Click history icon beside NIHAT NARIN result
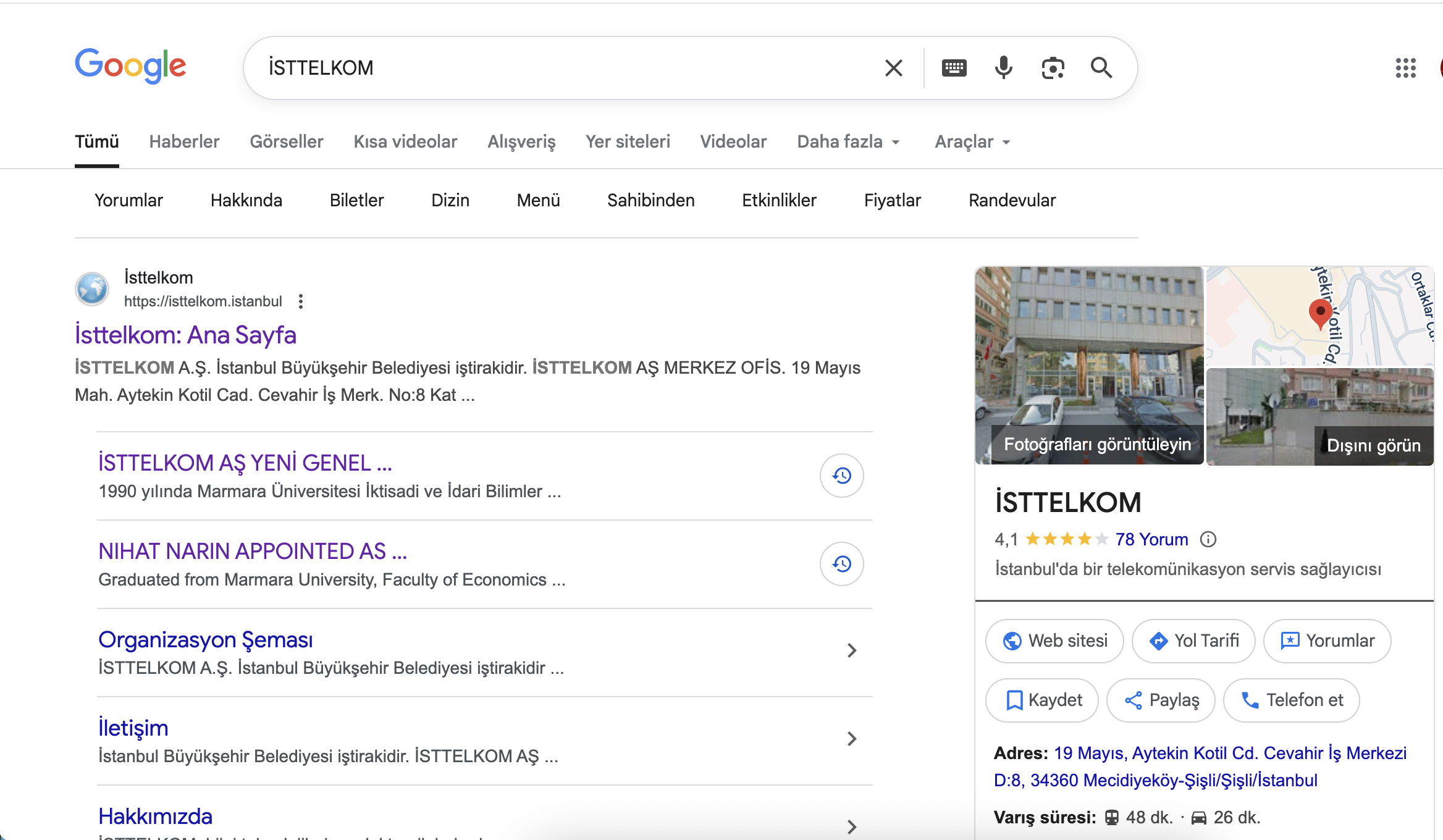Screen dimensions: 1443x840 841,564
